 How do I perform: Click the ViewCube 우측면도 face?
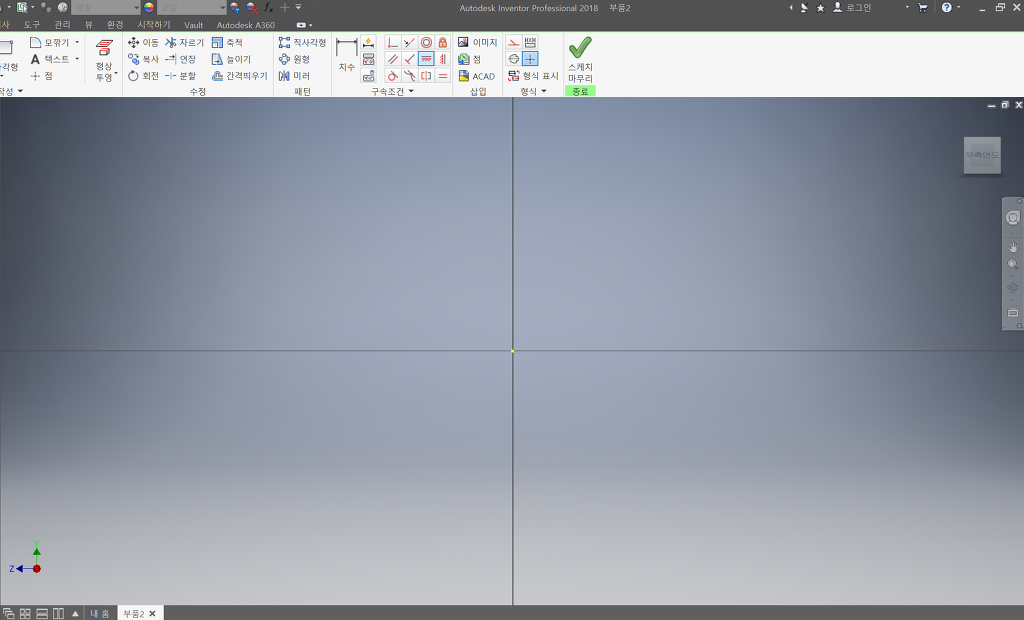tap(982, 155)
